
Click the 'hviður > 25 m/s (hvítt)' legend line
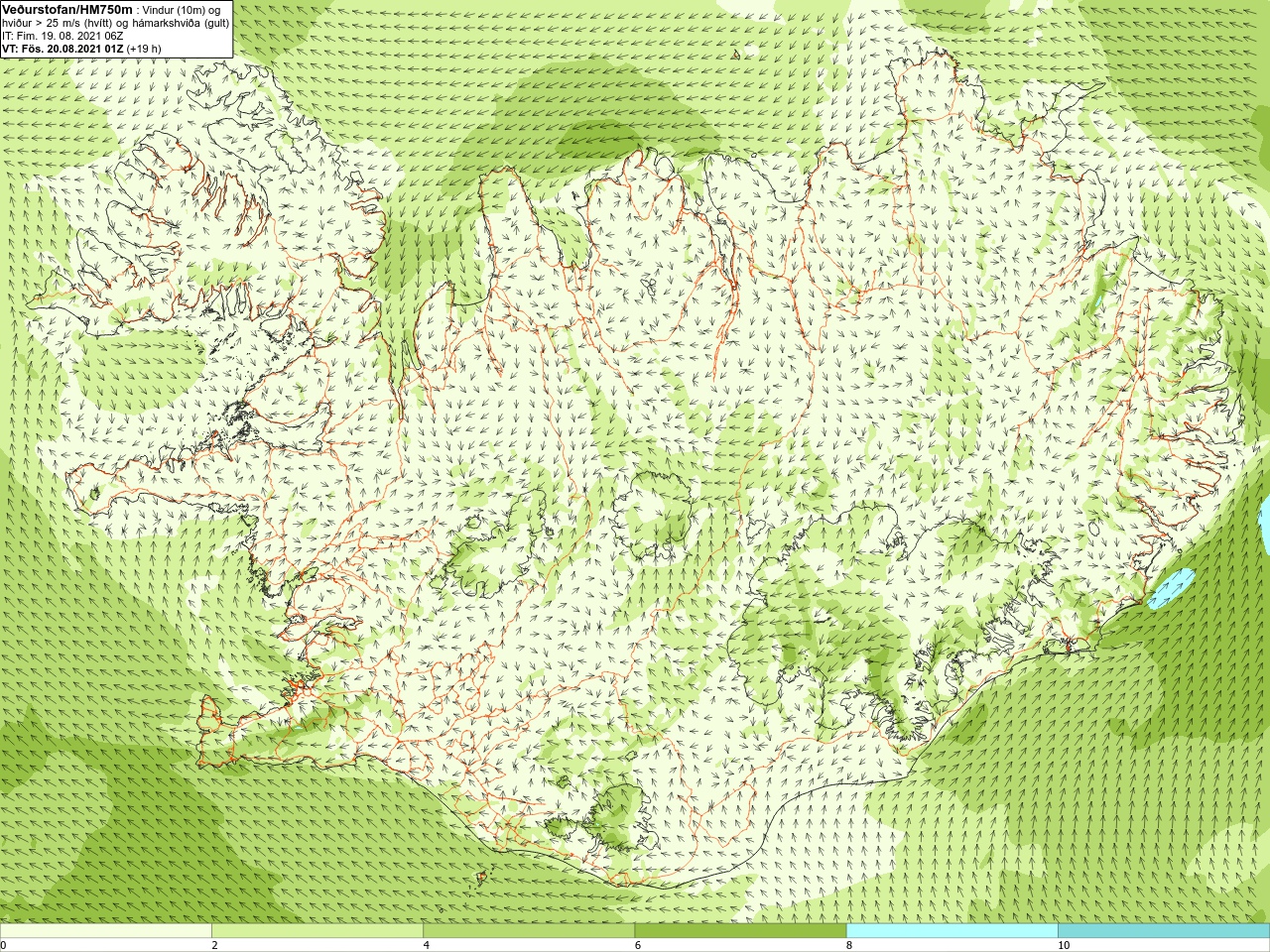coord(58,24)
